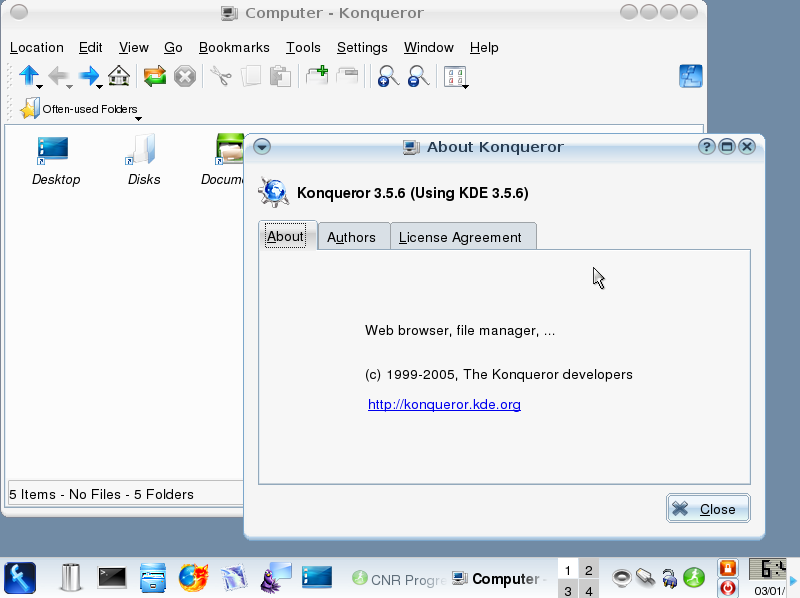Open the Help menu

click(484, 47)
